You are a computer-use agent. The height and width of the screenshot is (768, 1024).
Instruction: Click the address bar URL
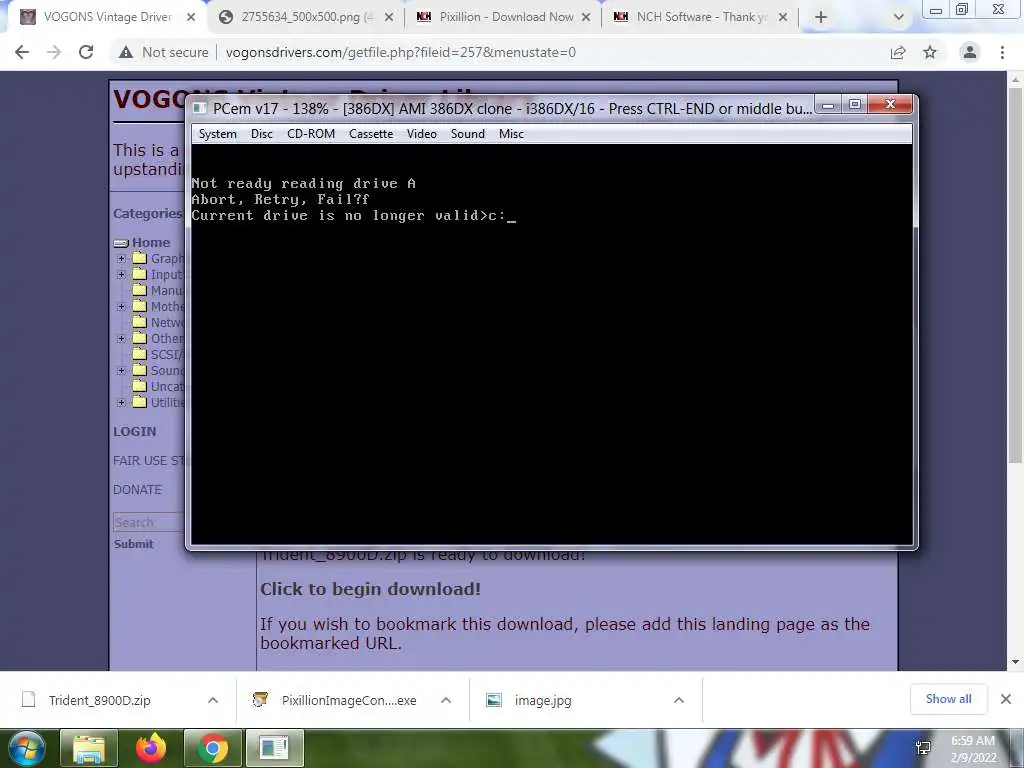(400, 52)
